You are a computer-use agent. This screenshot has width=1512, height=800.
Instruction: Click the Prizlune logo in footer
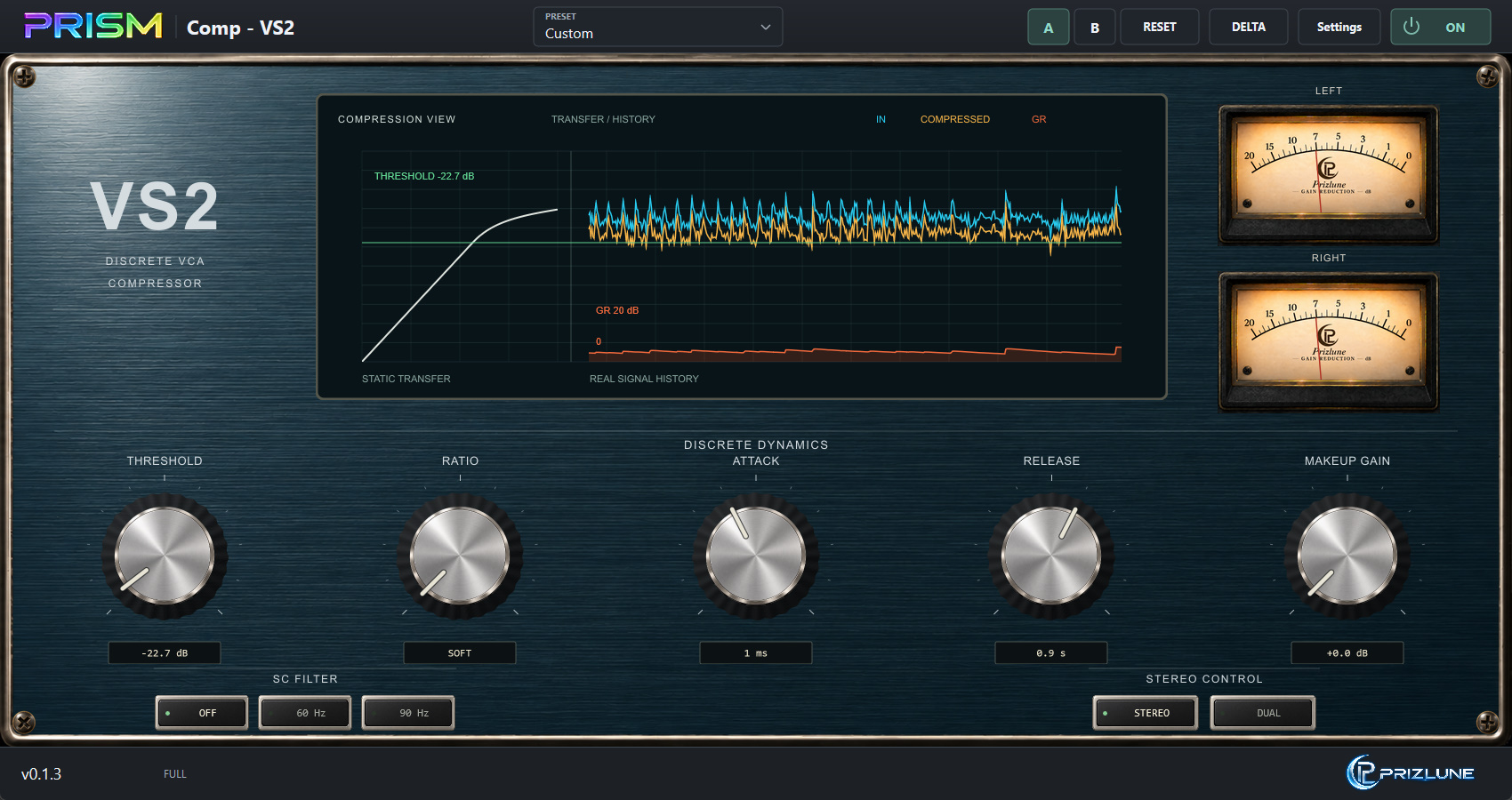[x=1411, y=772]
